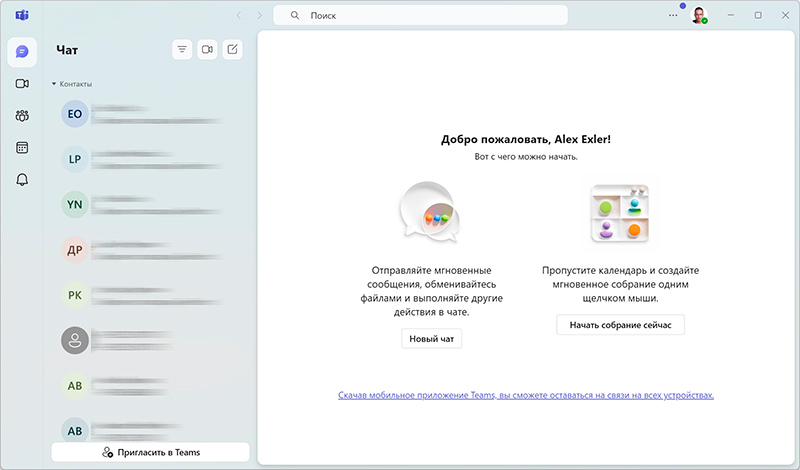Click Начать собрание сейчас button

click(x=620, y=325)
